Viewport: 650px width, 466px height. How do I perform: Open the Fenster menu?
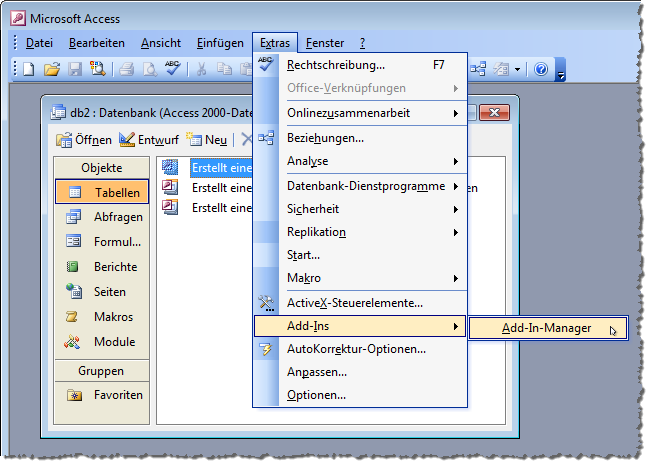[325, 43]
